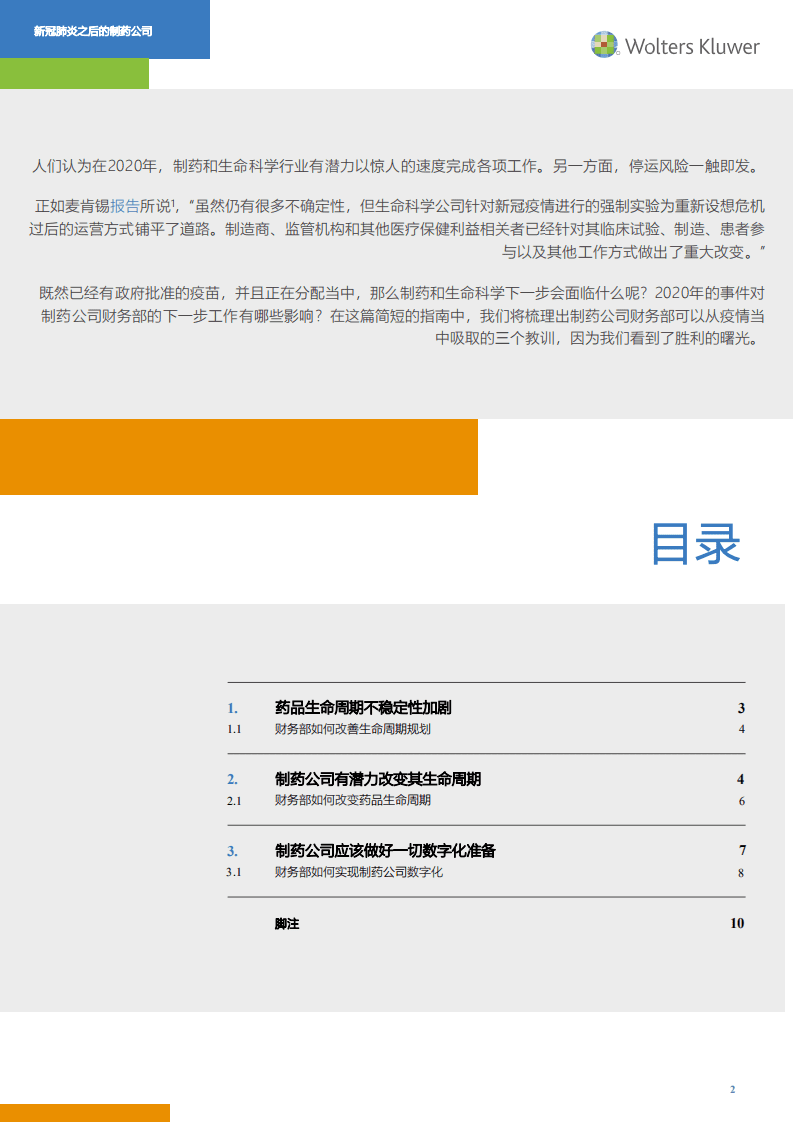Click subsection number 3.1

[234, 872]
